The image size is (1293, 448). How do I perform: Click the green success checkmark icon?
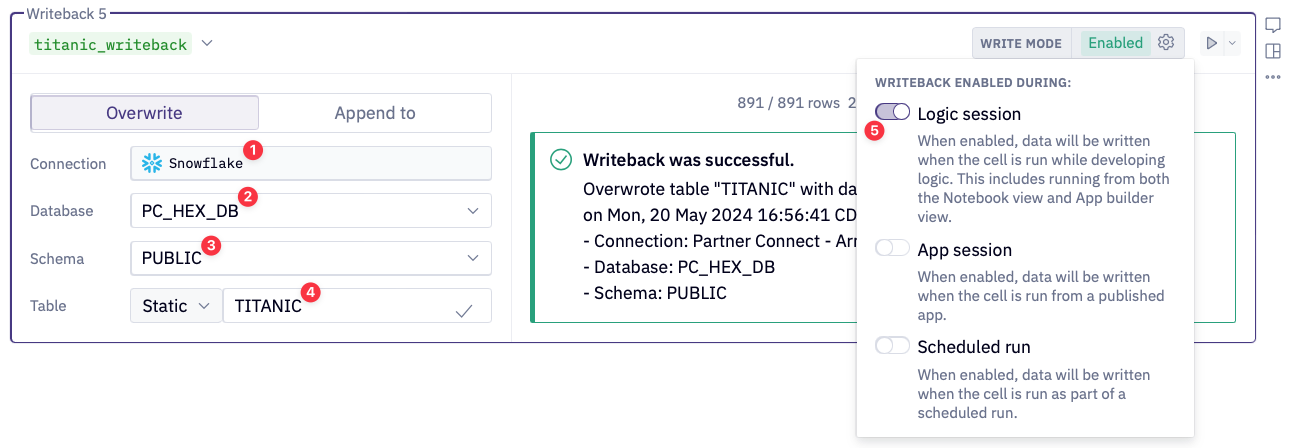click(561, 160)
